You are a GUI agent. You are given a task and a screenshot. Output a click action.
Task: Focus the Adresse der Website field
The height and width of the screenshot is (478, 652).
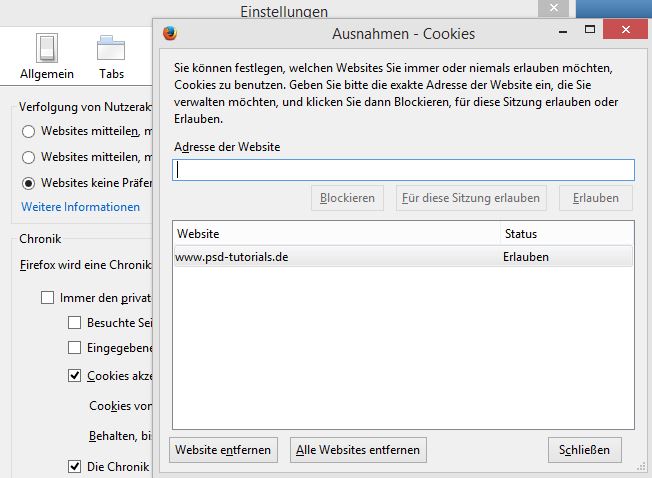[403, 170]
